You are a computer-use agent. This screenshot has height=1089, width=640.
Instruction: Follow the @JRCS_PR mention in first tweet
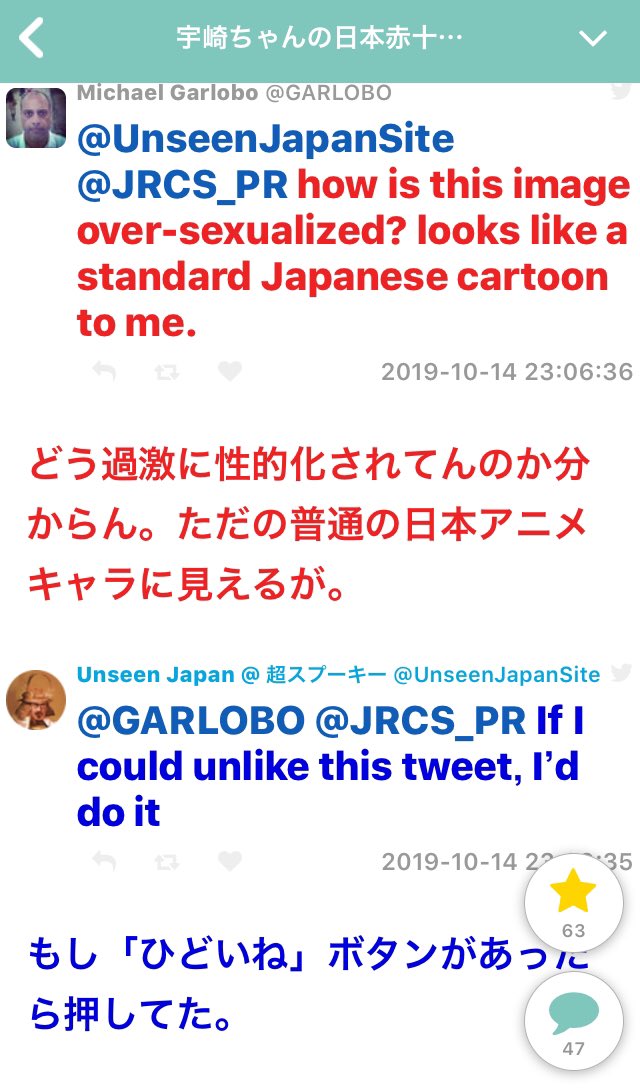click(183, 185)
